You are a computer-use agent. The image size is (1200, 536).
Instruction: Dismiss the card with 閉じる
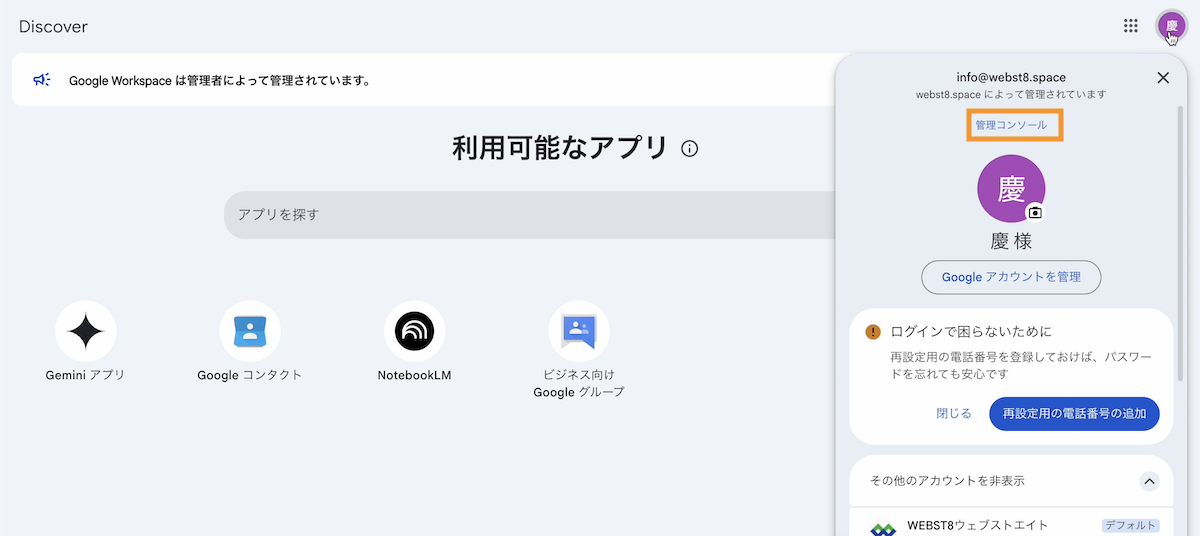pos(954,413)
